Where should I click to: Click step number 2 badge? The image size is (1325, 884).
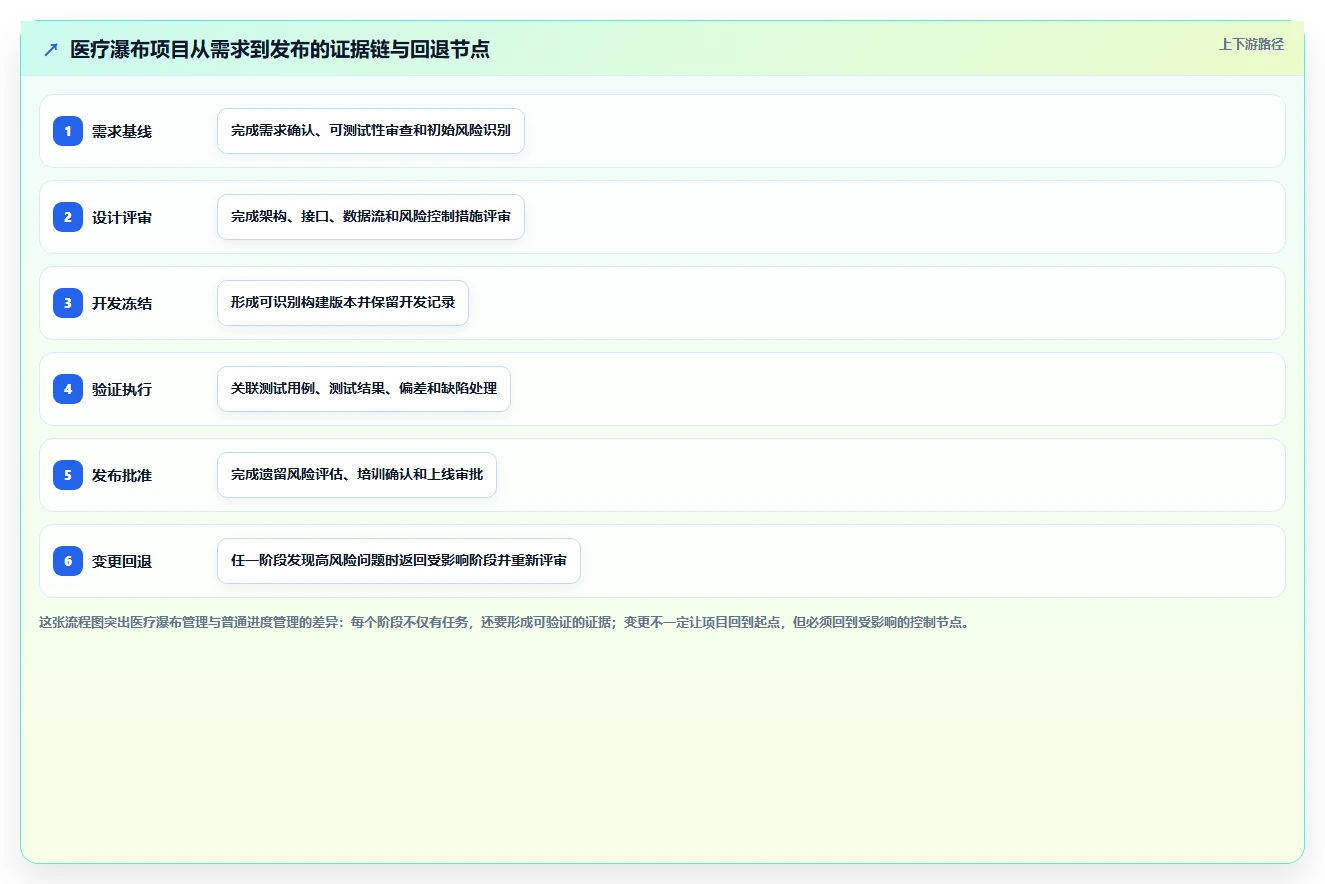(x=68, y=217)
